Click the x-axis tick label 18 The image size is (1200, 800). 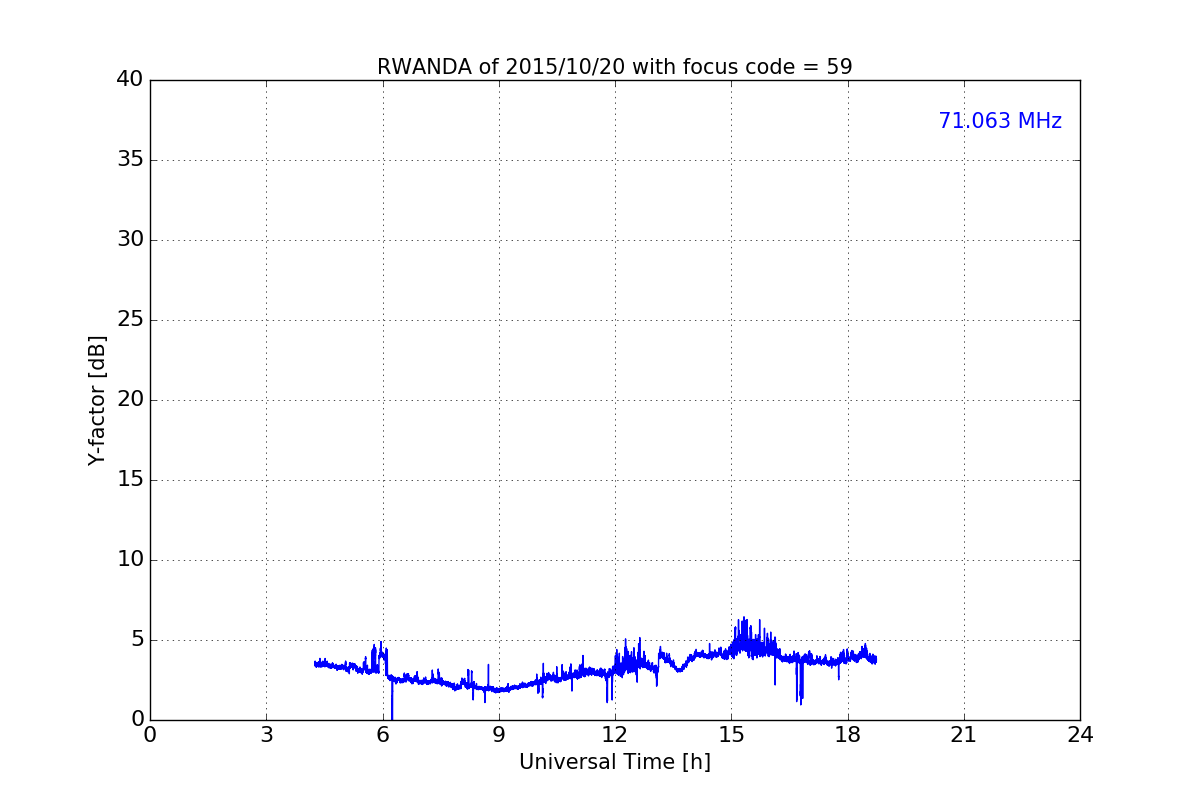coord(847,735)
